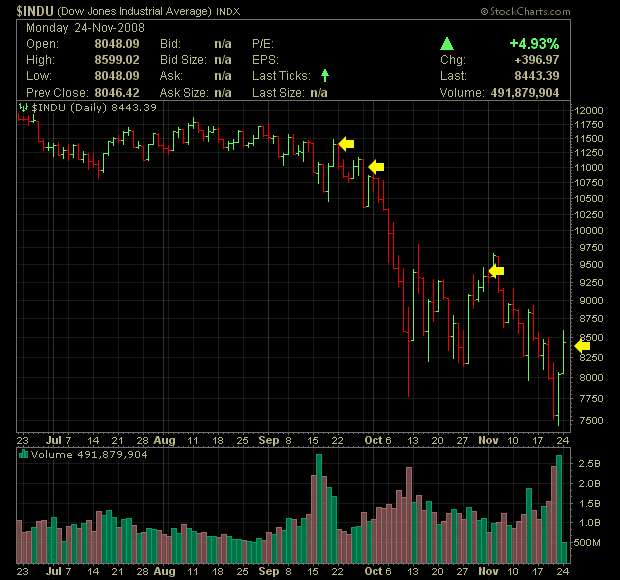Image resolution: width=620 pixels, height=580 pixels.
Task: Click the 11000 price axis label
Action: coord(589,167)
